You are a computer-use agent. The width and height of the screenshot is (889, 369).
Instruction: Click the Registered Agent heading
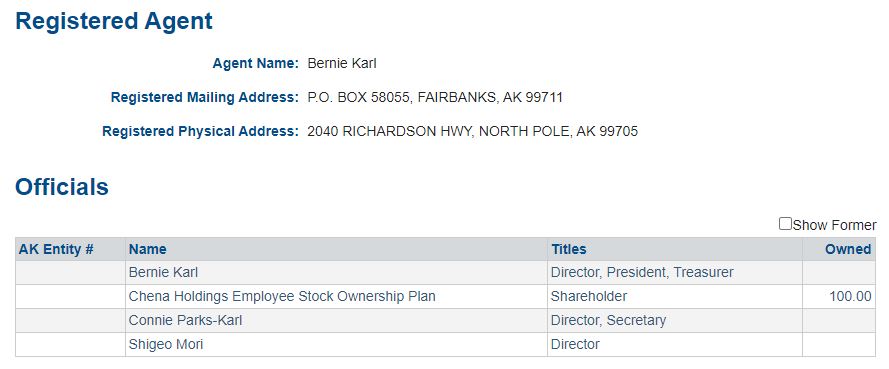tap(114, 21)
